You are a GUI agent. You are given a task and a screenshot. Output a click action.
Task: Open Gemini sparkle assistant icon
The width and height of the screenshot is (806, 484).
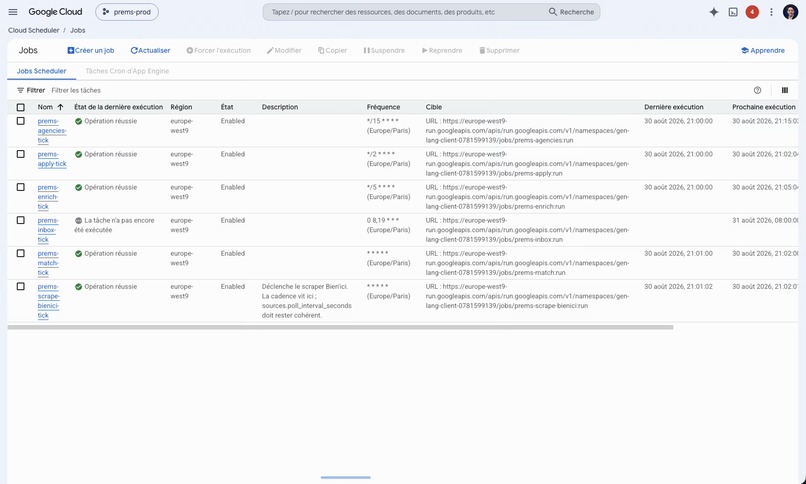click(x=713, y=12)
